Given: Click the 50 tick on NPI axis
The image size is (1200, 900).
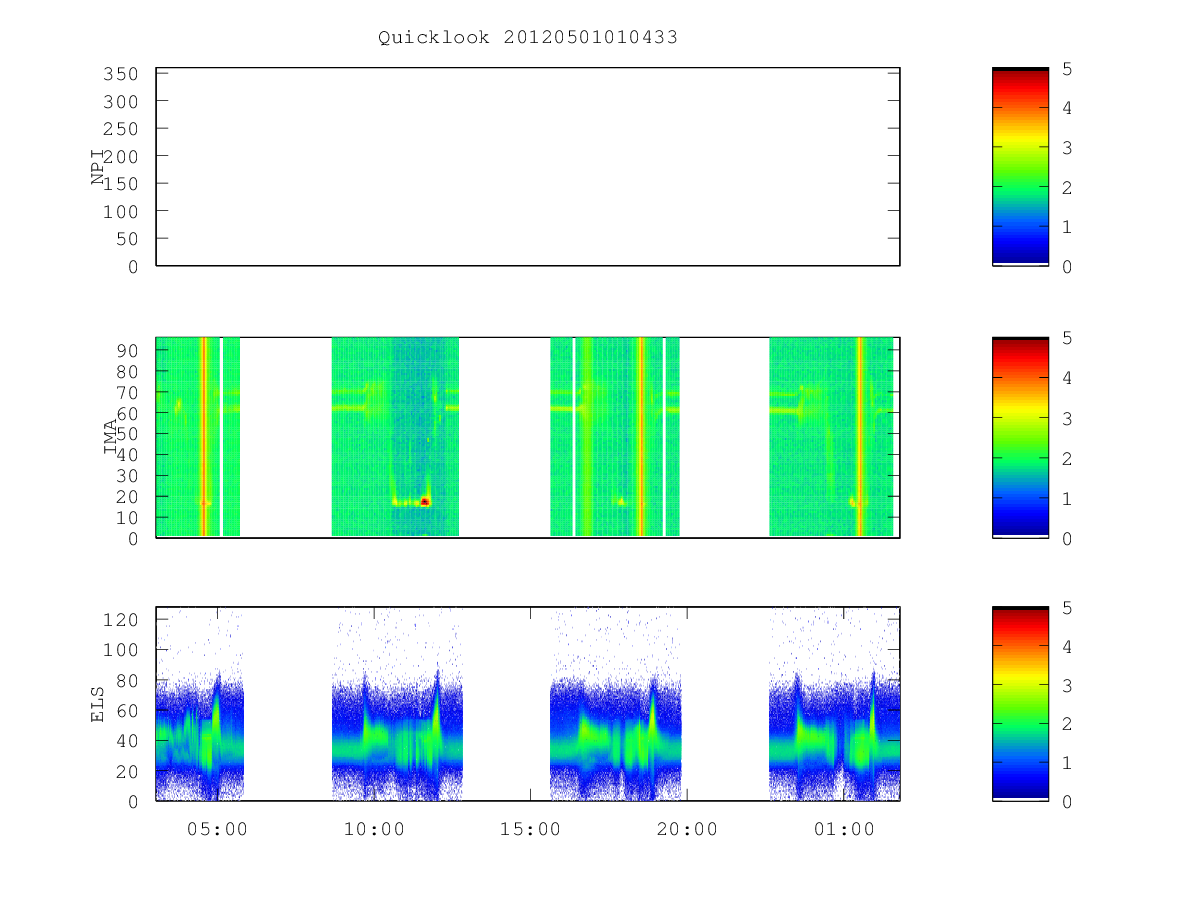Looking at the screenshot, I should pyautogui.click(x=126, y=239).
